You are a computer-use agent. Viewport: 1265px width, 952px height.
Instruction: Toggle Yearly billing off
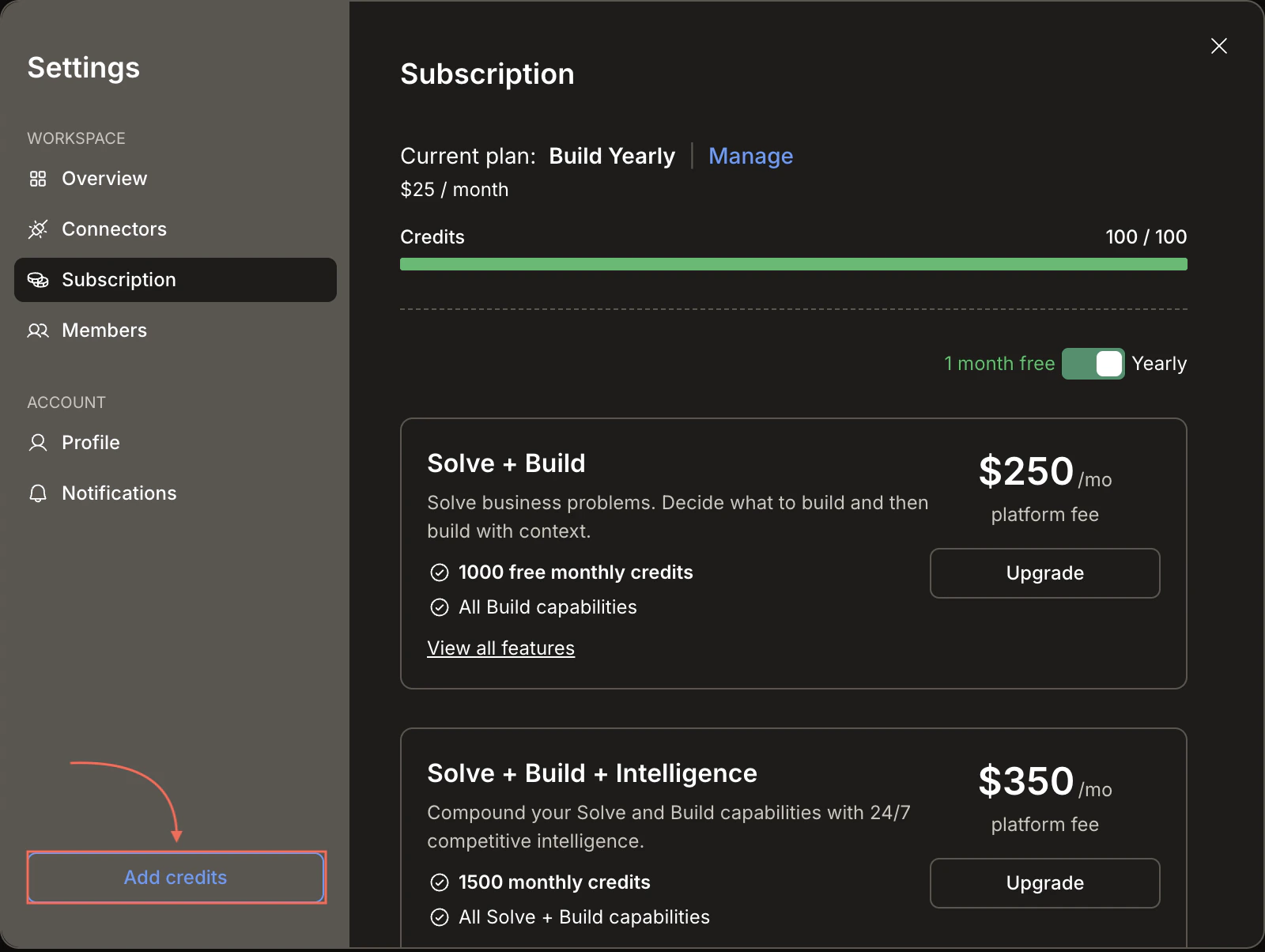(1093, 364)
